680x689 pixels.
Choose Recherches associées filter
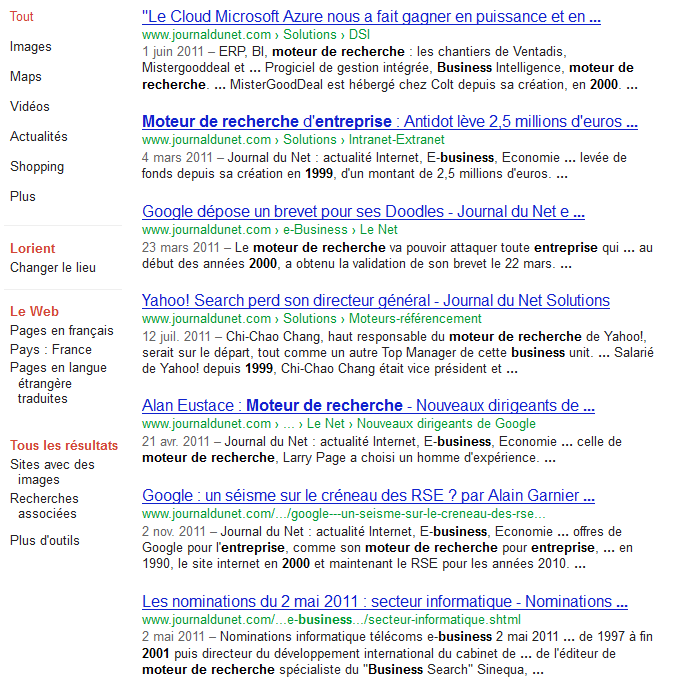click(44, 506)
